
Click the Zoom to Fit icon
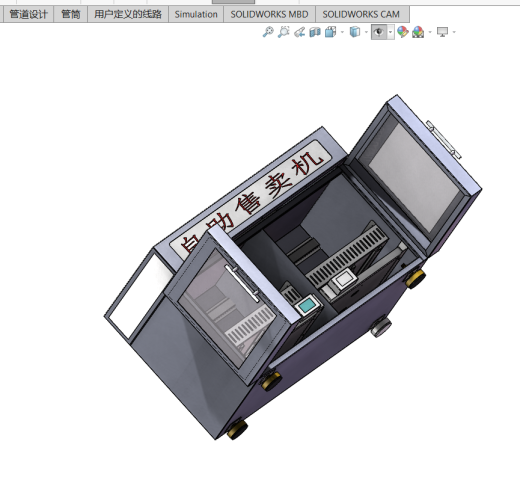pyautogui.click(x=268, y=32)
